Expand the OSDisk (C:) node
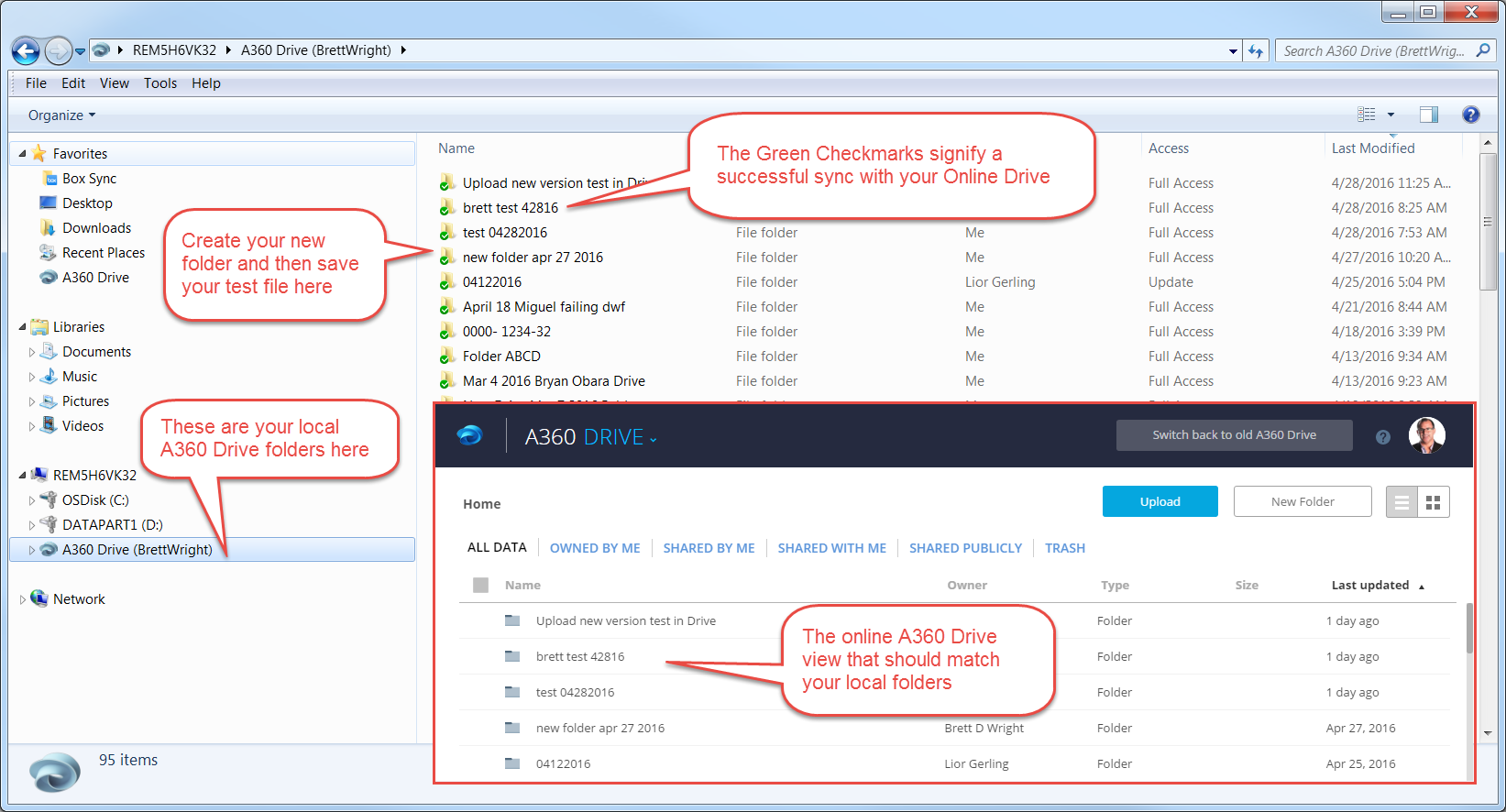Image resolution: width=1506 pixels, height=812 pixels. (32, 500)
